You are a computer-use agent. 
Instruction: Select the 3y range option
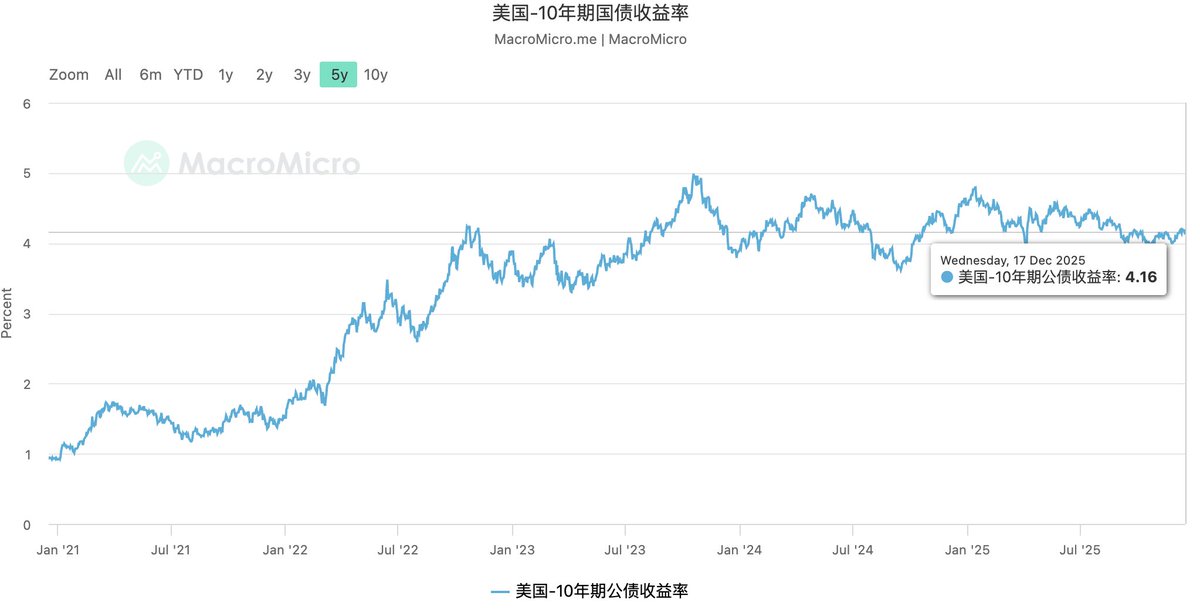301,74
